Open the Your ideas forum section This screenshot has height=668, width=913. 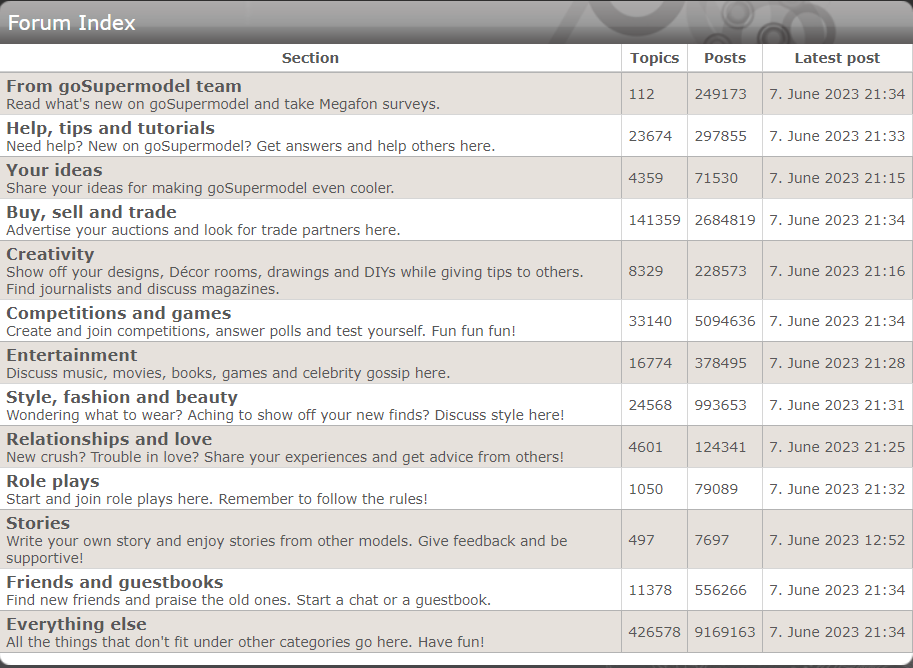click(x=54, y=170)
